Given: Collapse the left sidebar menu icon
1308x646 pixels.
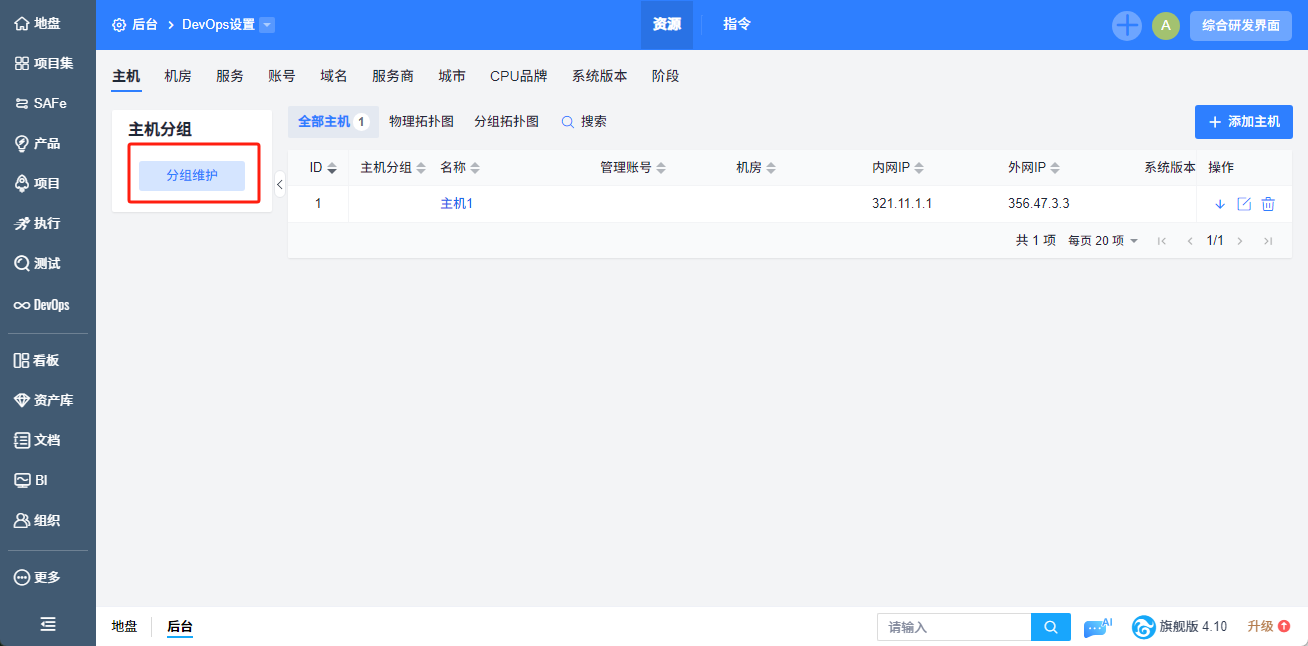Looking at the screenshot, I should [47, 624].
